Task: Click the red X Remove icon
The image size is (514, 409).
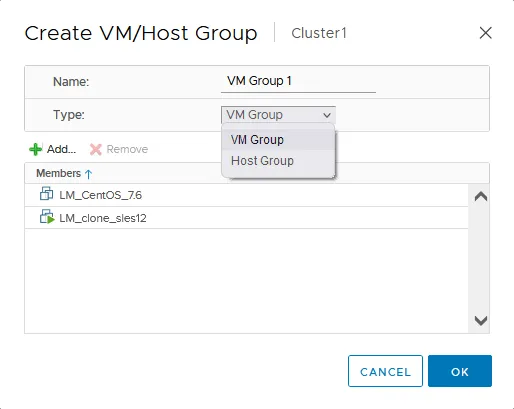Action: 96,149
